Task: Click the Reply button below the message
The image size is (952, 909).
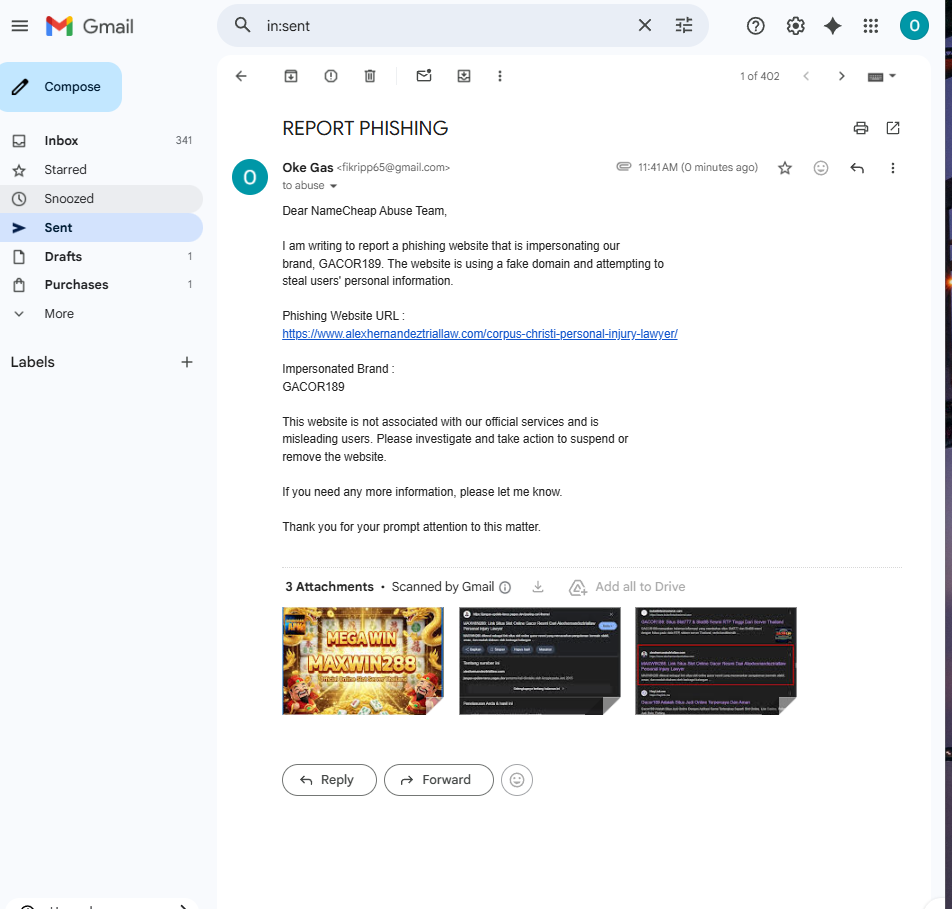Action: pyautogui.click(x=329, y=780)
